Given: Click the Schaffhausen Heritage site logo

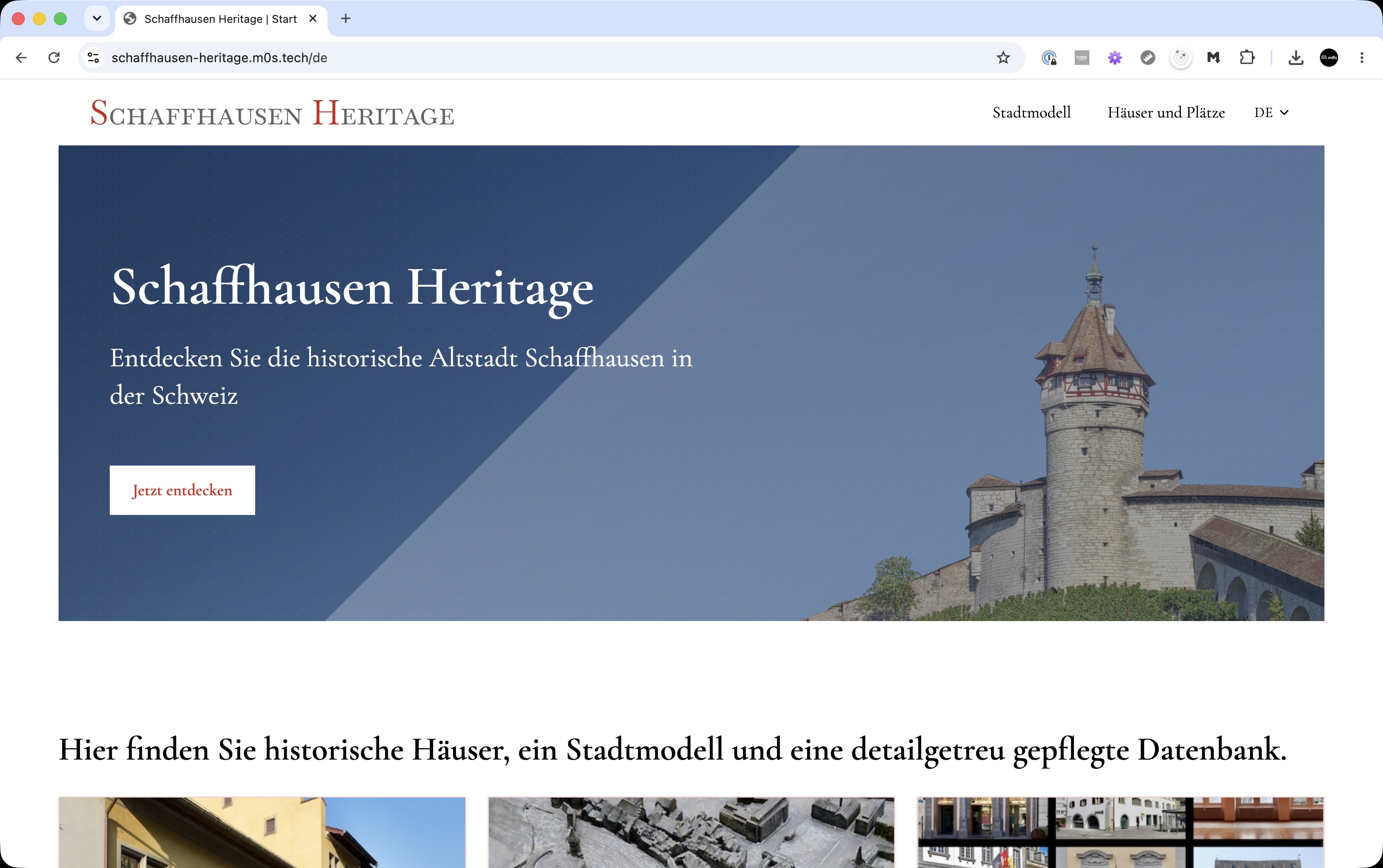Looking at the screenshot, I should 272,113.
